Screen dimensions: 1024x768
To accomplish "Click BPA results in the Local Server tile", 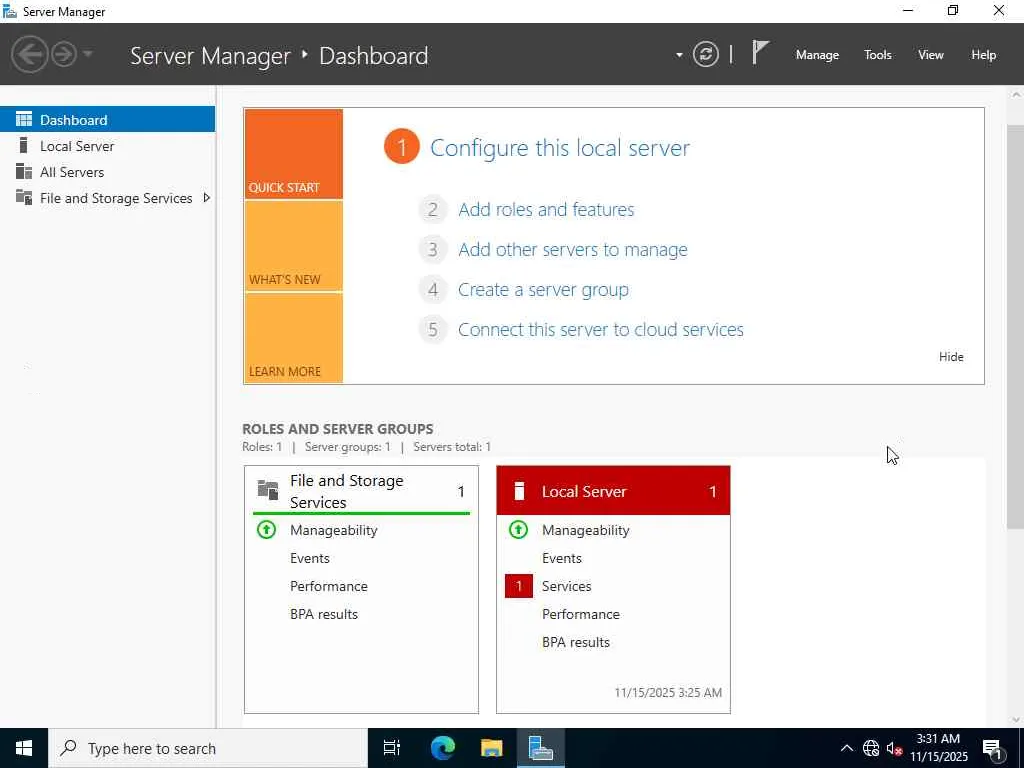I will pos(576,643).
